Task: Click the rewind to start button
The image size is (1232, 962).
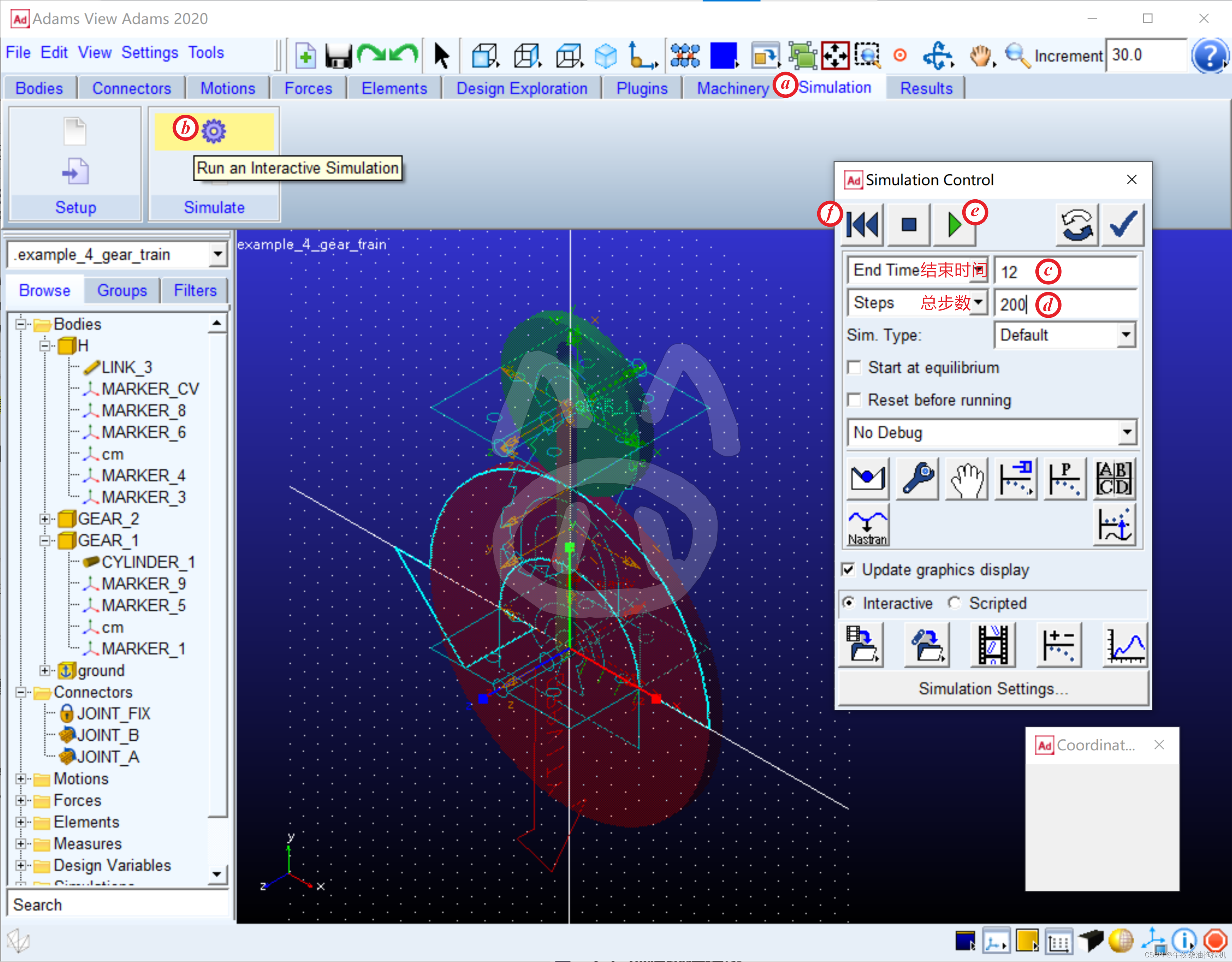Action: pyautogui.click(x=862, y=225)
